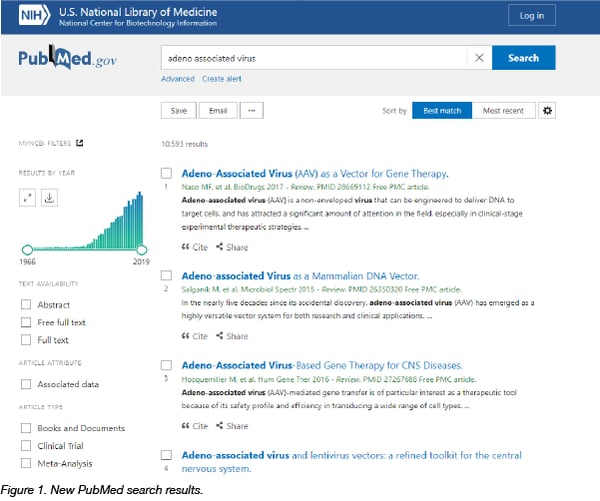The height and width of the screenshot is (501, 600).
Task: Share the Salganik Microbiol Spectr article
Action: point(232,336)
